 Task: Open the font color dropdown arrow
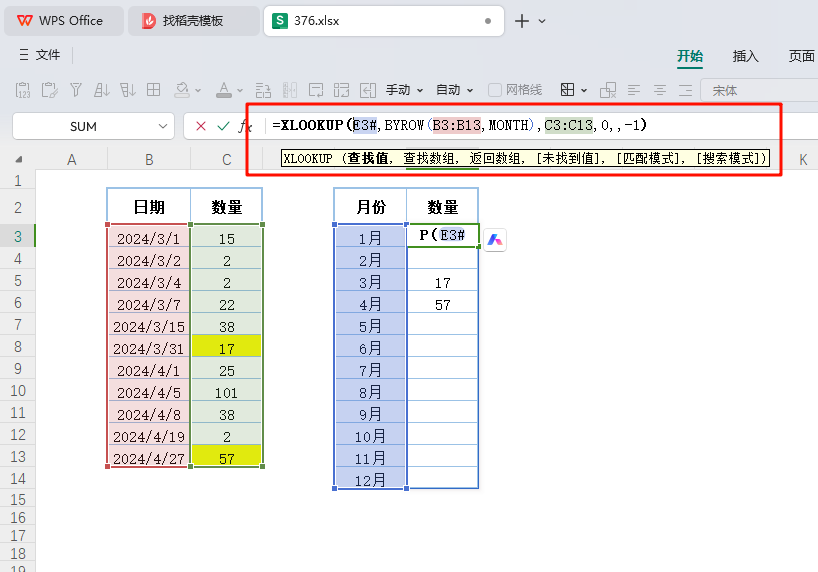240,90
